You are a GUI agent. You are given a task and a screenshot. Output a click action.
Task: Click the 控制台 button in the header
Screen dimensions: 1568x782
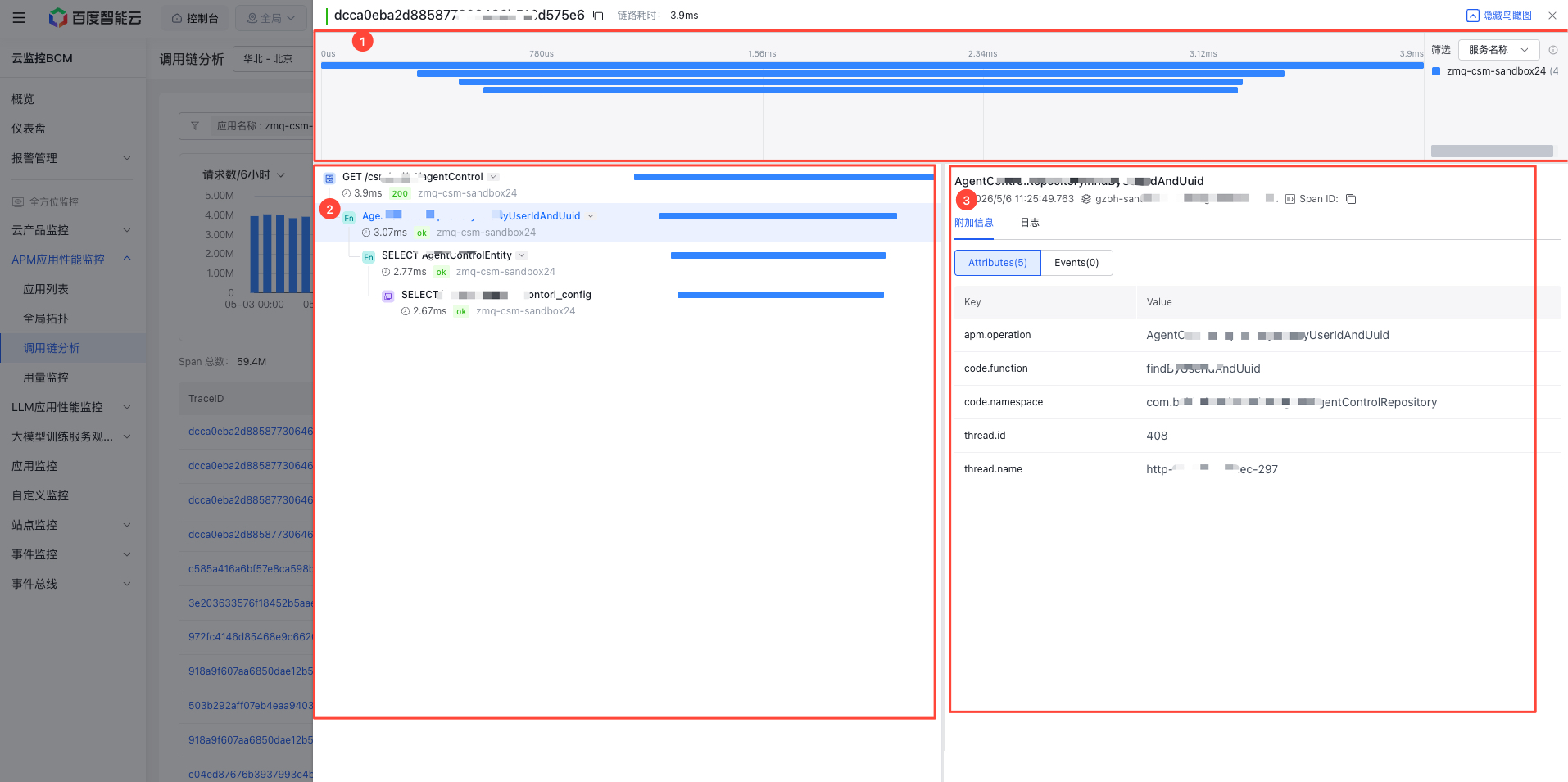click(x=195, y=18)
